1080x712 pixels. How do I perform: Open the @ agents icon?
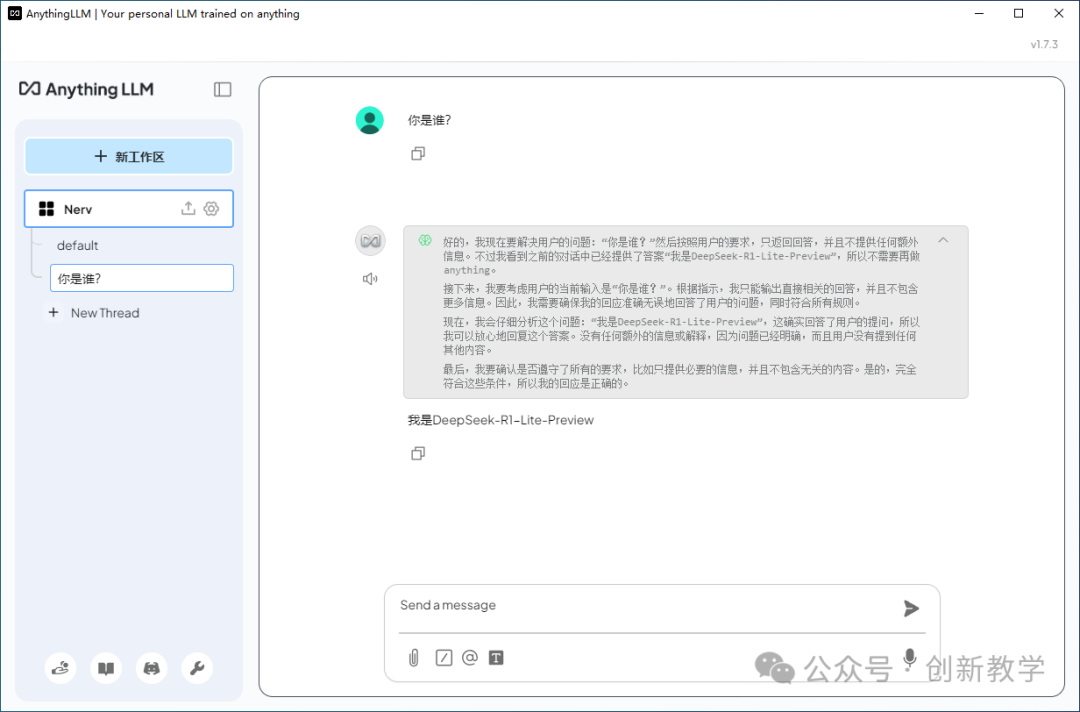[x=470, y=658]
